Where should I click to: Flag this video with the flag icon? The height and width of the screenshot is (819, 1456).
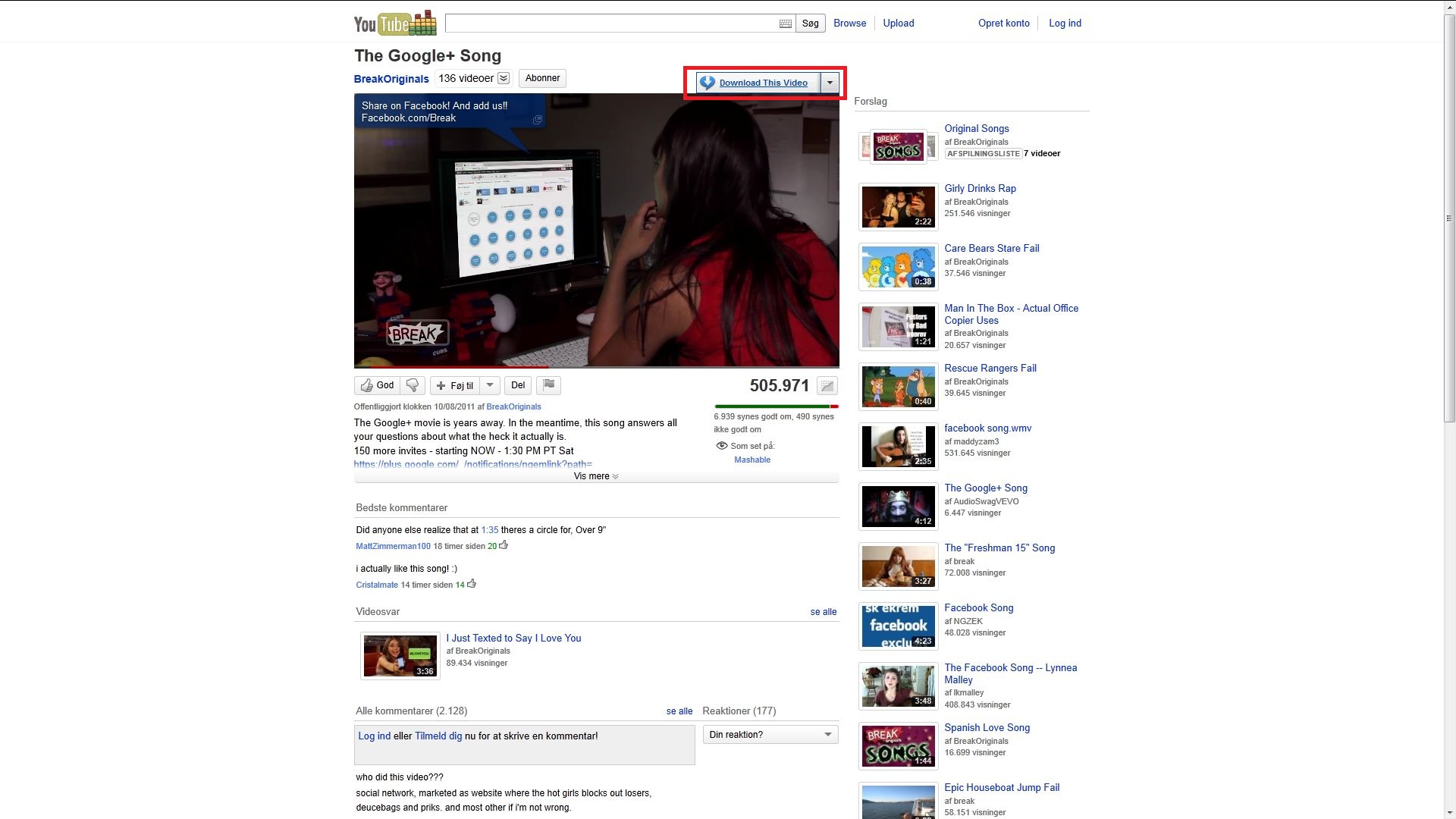click(548, 385)
